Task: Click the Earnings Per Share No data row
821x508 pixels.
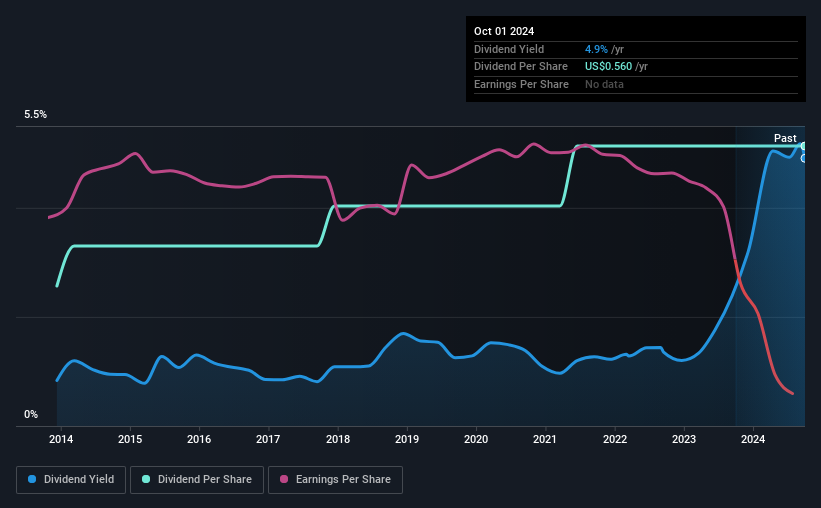Action: tap(636, 84)
